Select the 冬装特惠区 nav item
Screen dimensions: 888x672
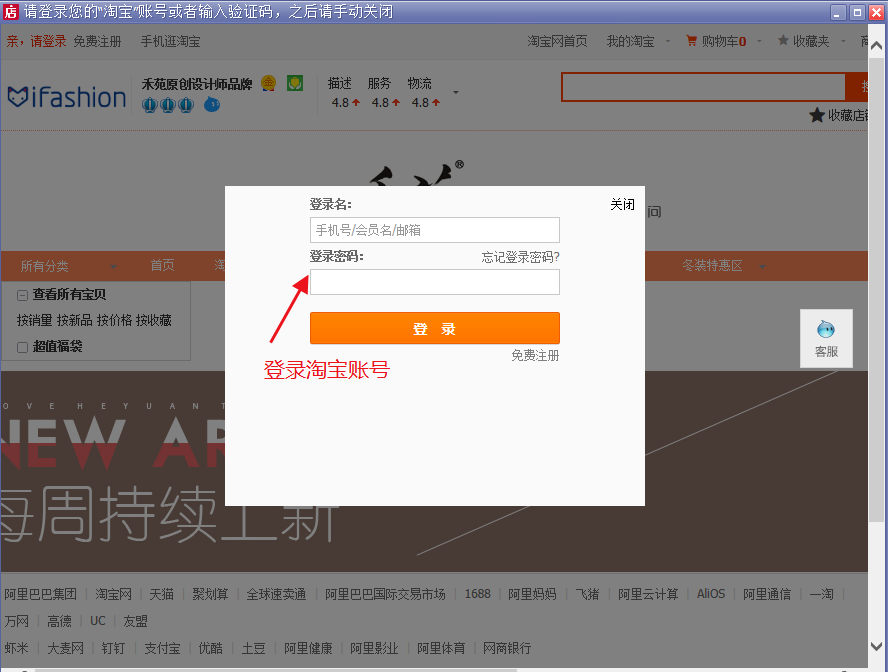click(x=712, y=266)
